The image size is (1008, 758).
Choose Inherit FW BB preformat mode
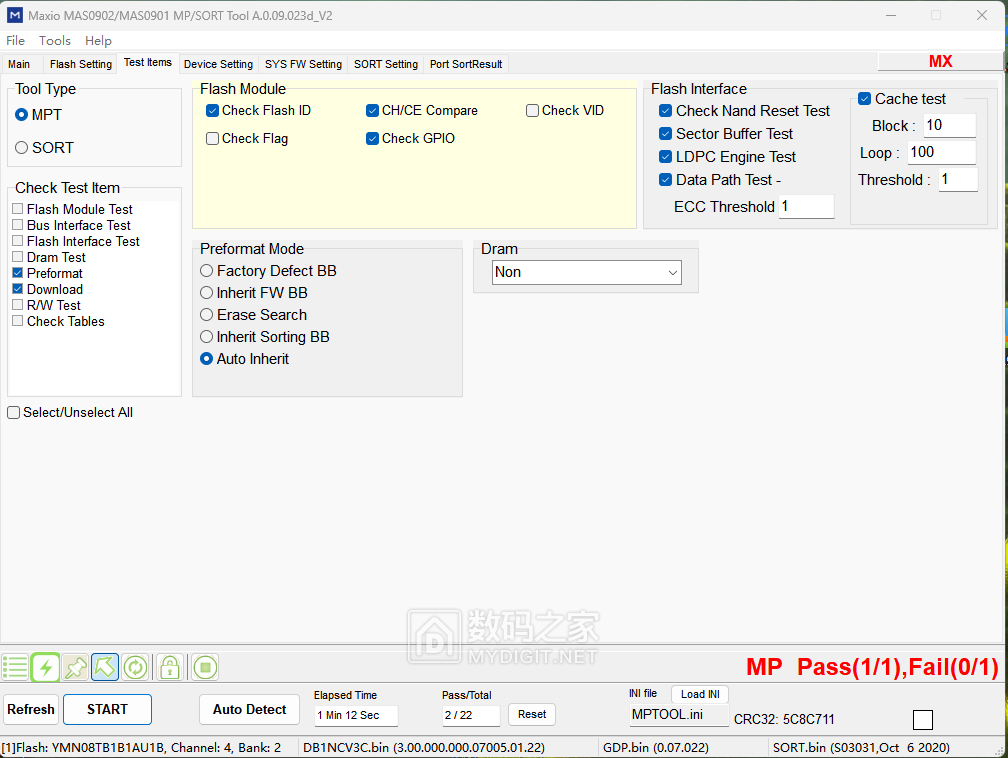point(206,293)
